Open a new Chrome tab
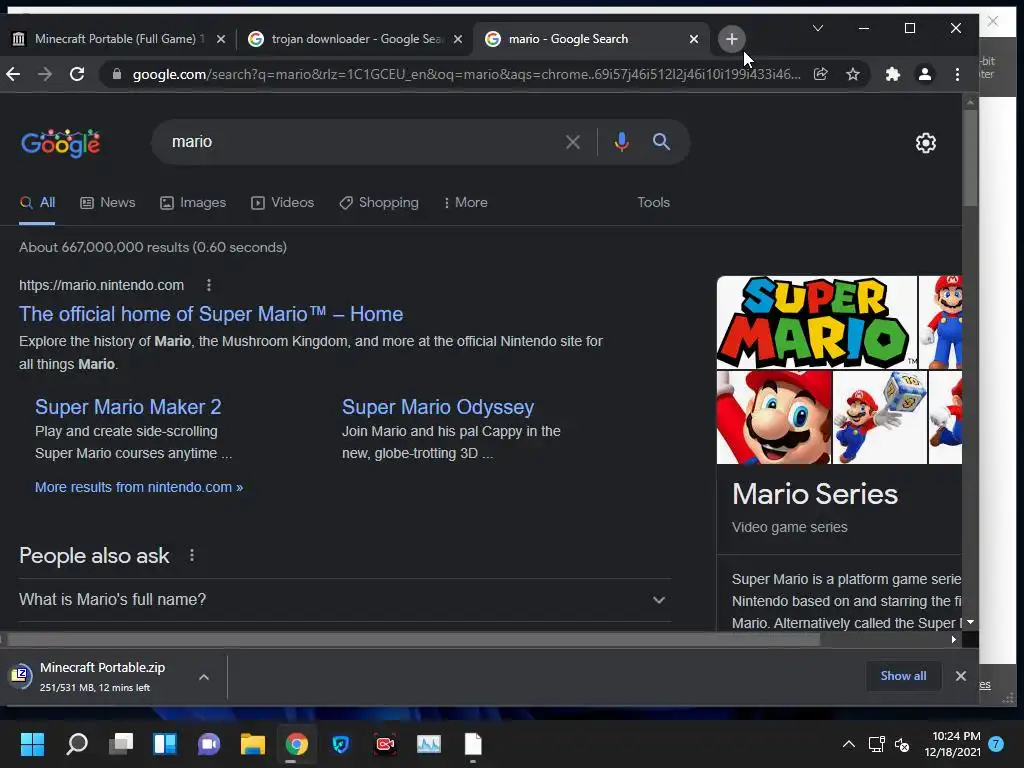The width and height of the screenshot is (1024, 768). click(731, 39)
